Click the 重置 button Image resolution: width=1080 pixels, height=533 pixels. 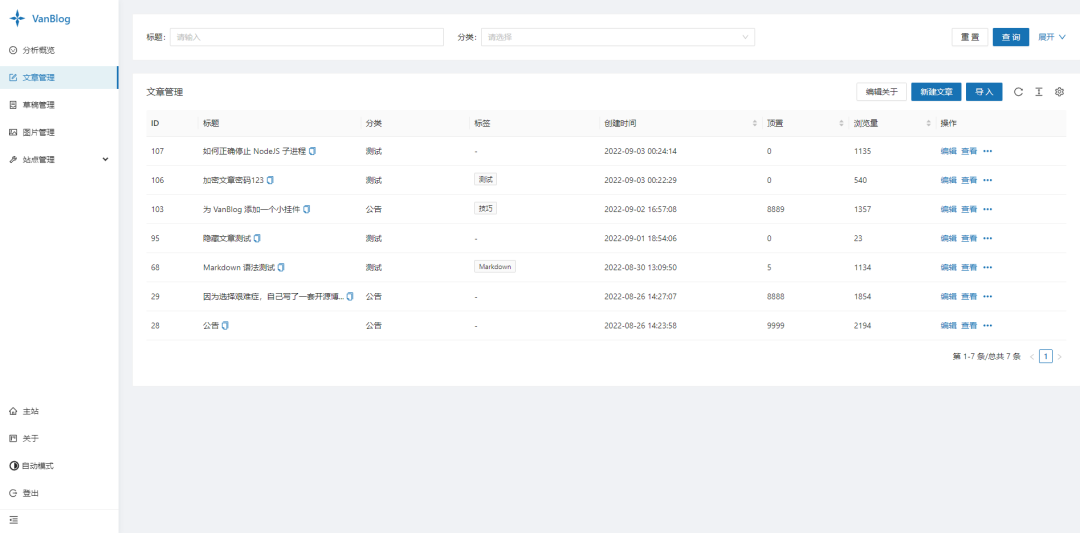pos(970,37)
